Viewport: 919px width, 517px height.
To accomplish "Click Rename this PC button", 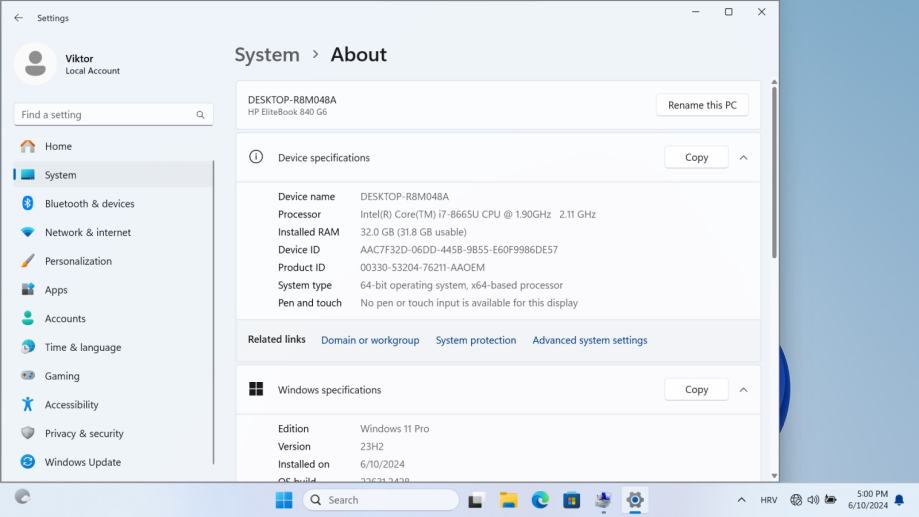I will tap(702, 105).
